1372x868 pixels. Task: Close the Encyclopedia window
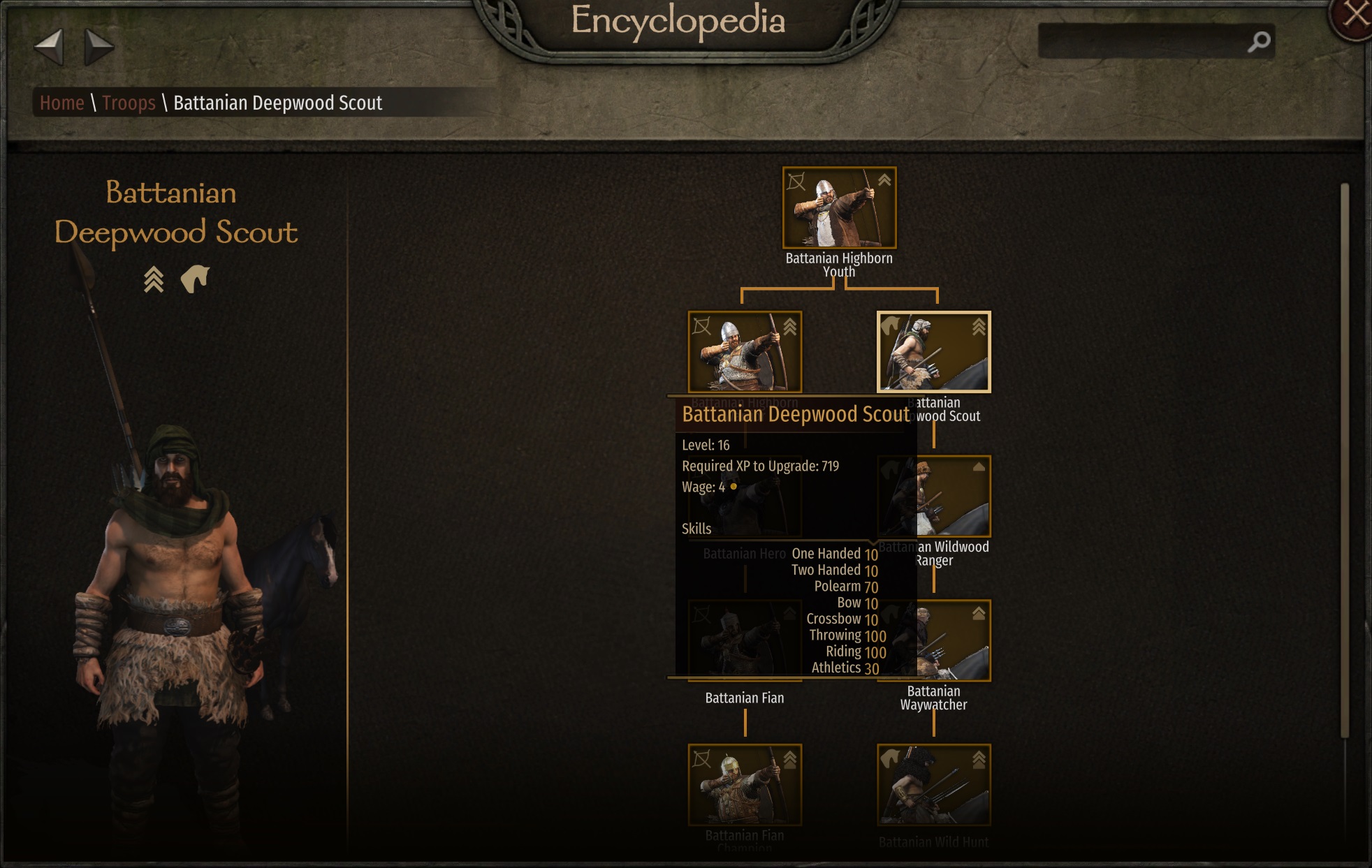(1355, 15)
